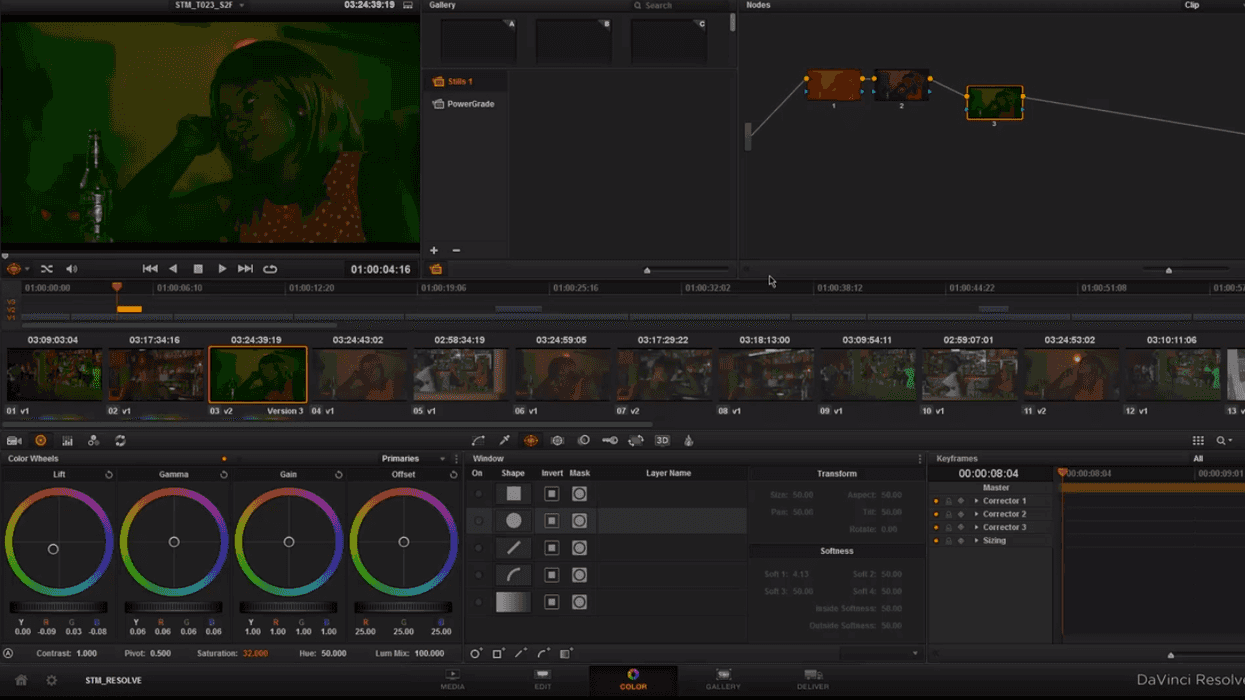The width and height of the screenshot is (1245, 700).
Task: Select the PowerGrade album
Action: 465,104
